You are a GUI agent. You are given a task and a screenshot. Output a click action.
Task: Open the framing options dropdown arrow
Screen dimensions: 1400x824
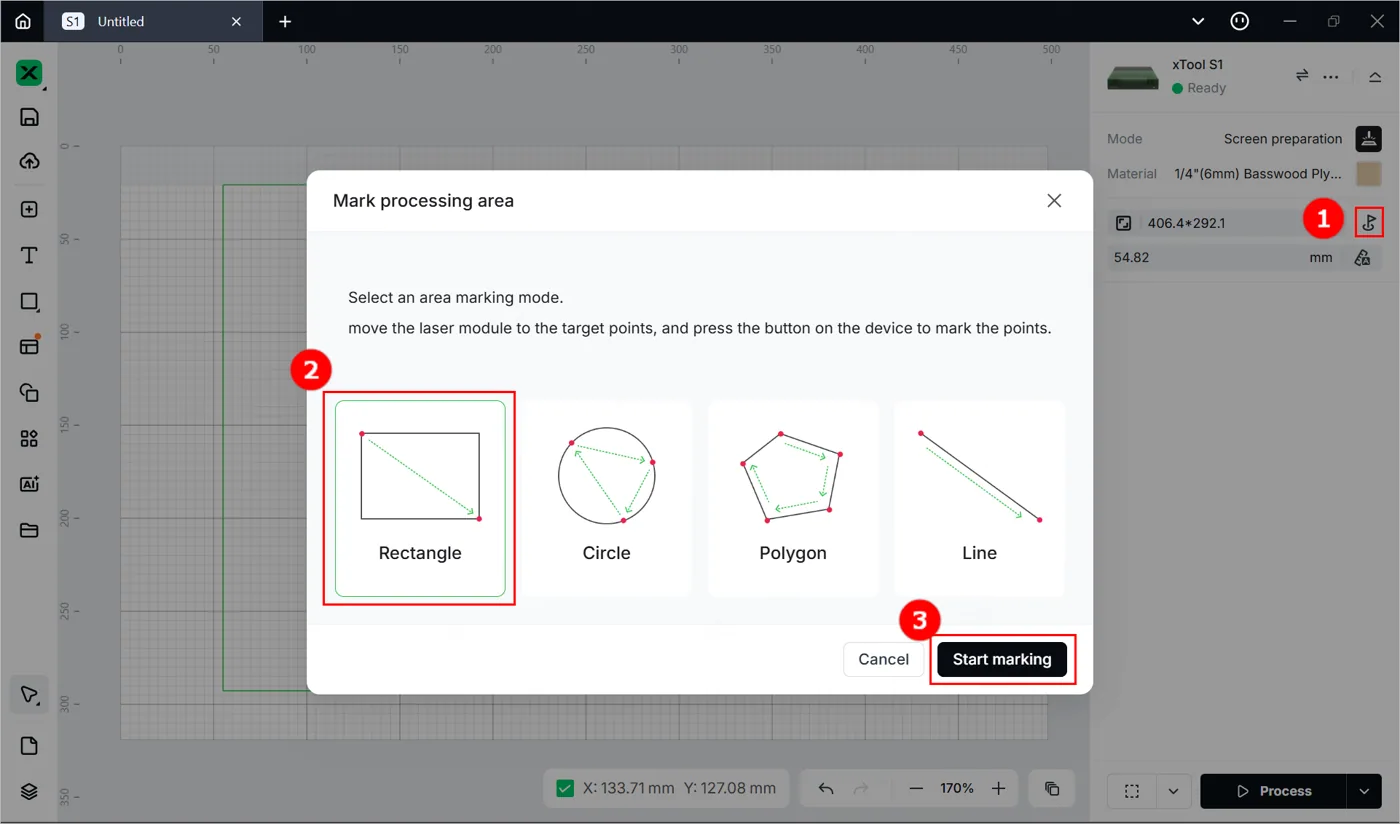click(x=1173, y=791)
